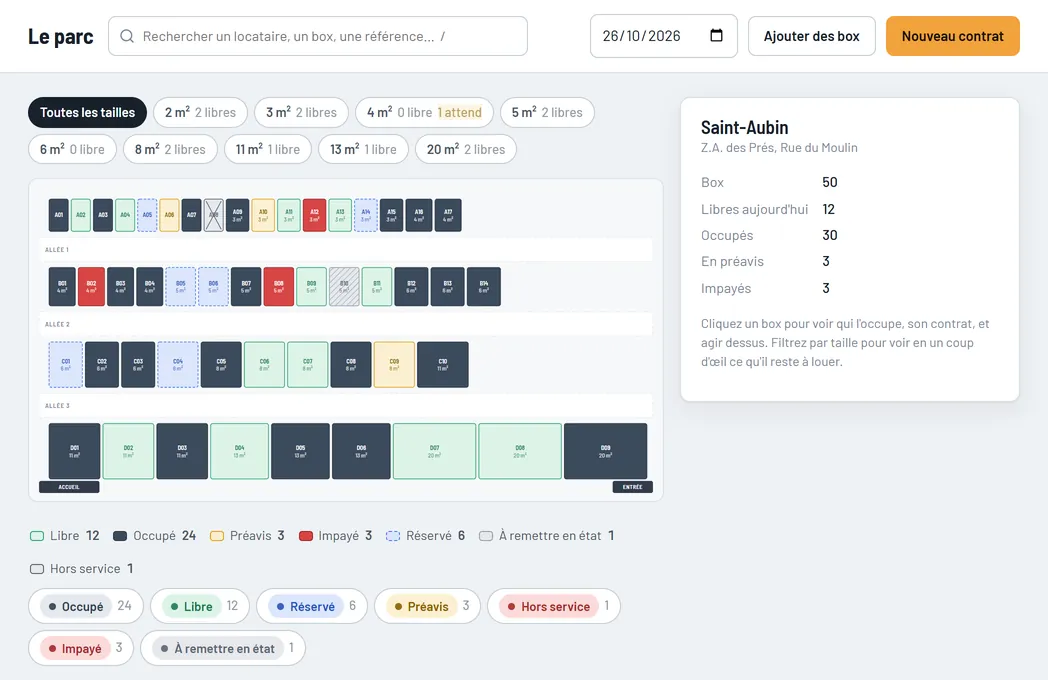Screen dimensions: 1048x680
Task: Click the red Impayé legend swatch
Action: point(305,536)
